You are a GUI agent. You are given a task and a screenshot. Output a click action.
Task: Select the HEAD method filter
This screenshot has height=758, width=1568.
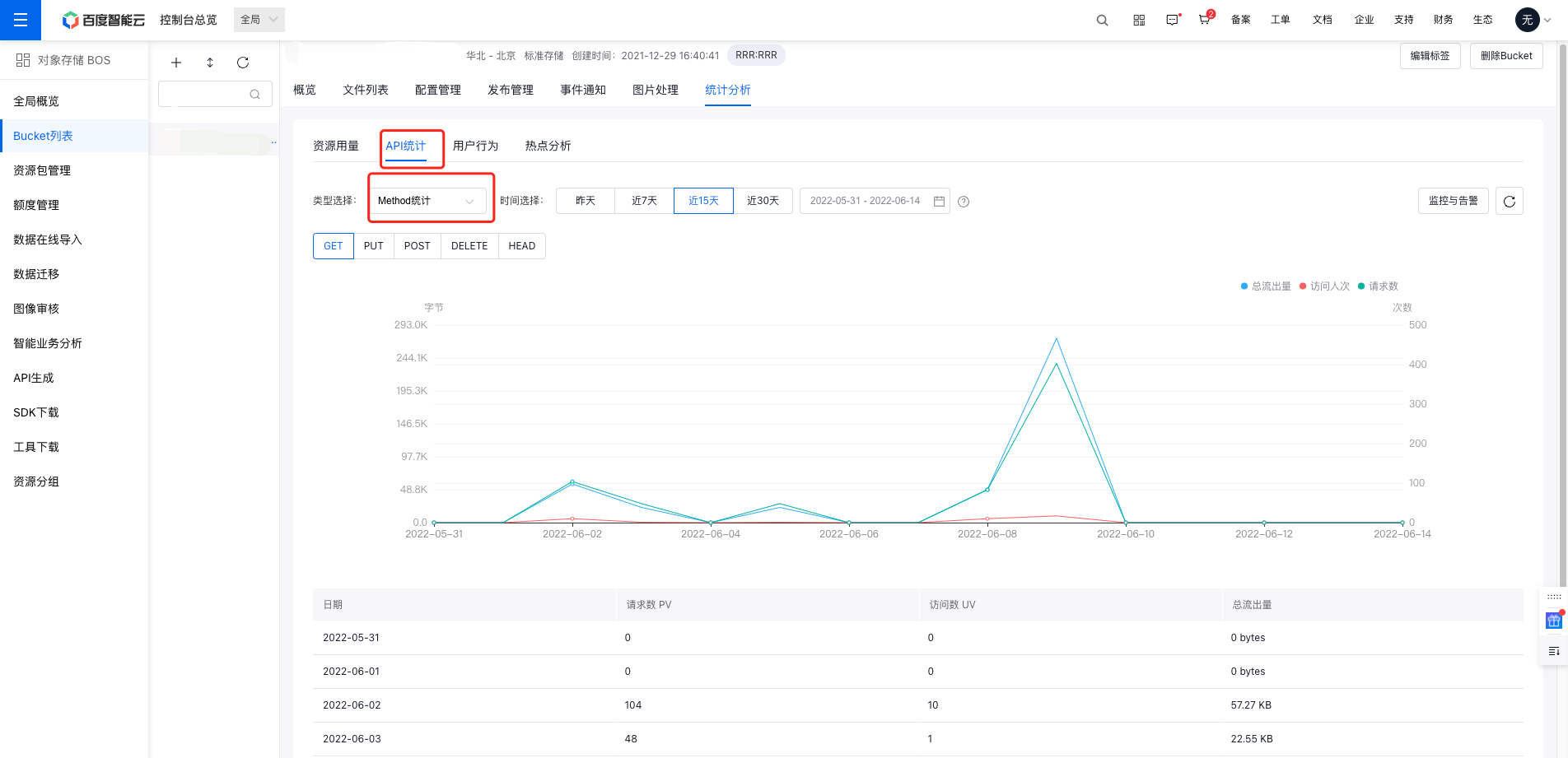pos(522,246)
